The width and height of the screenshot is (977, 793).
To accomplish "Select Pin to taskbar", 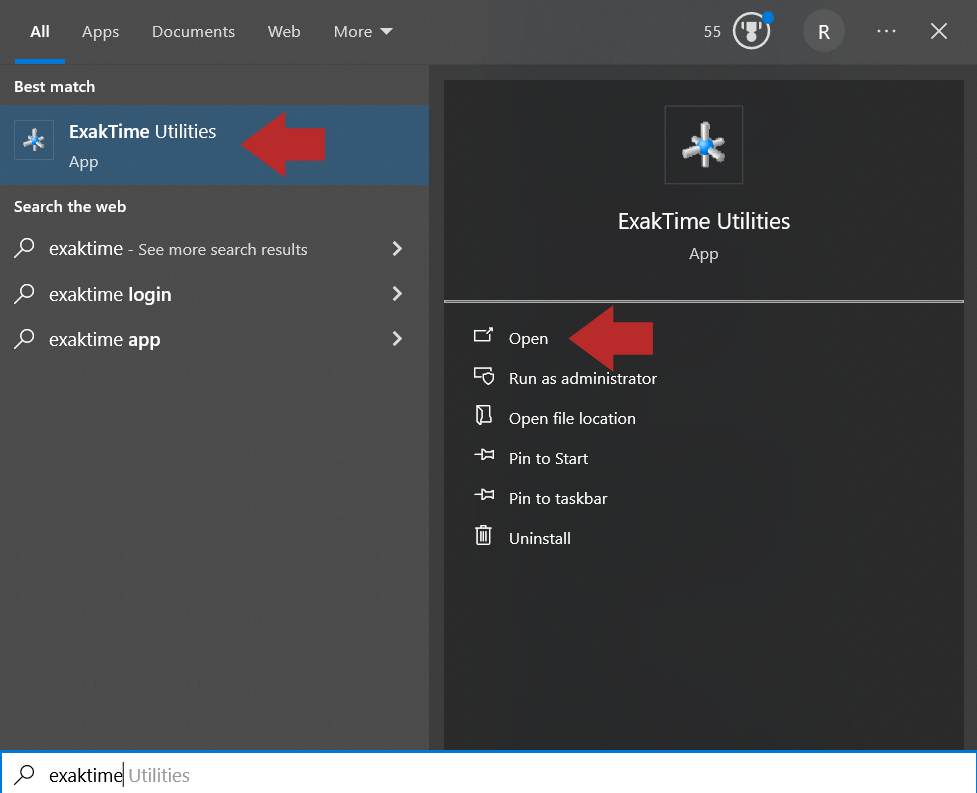I will tap(558, 498).
